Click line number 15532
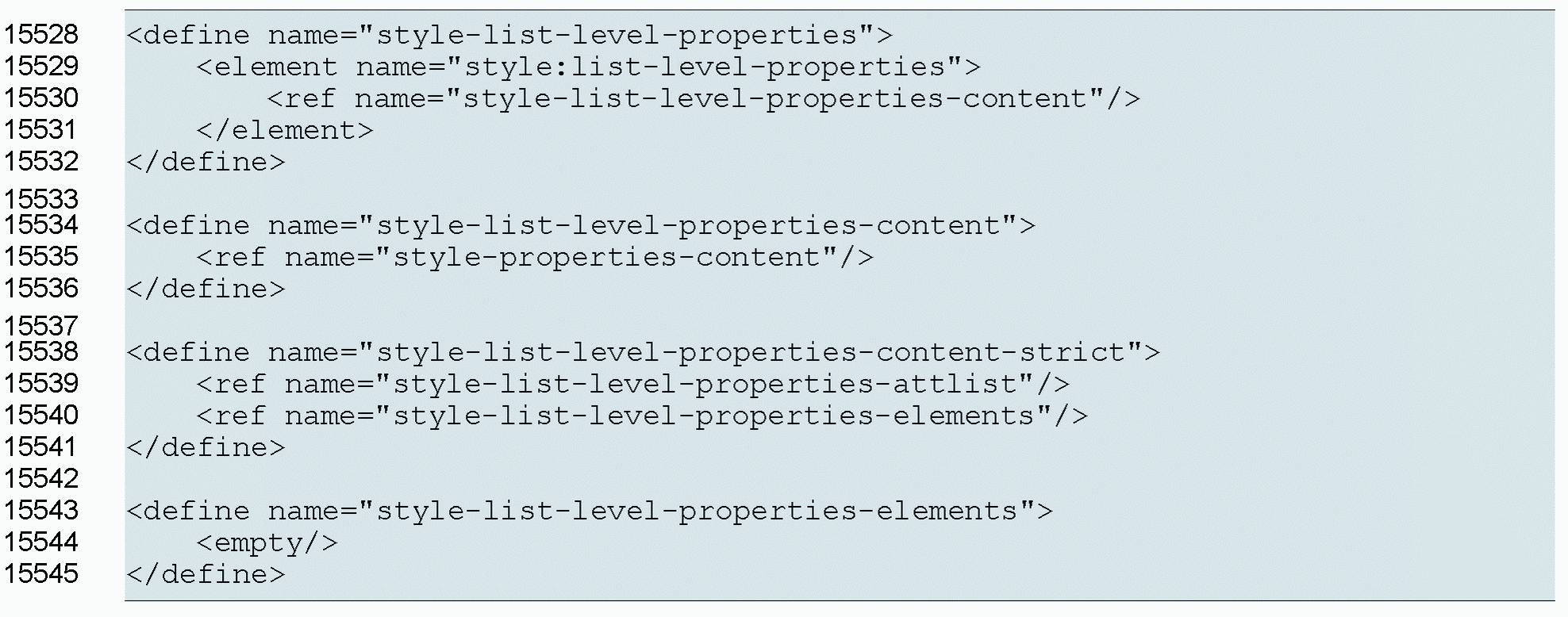 click(41, 162)
